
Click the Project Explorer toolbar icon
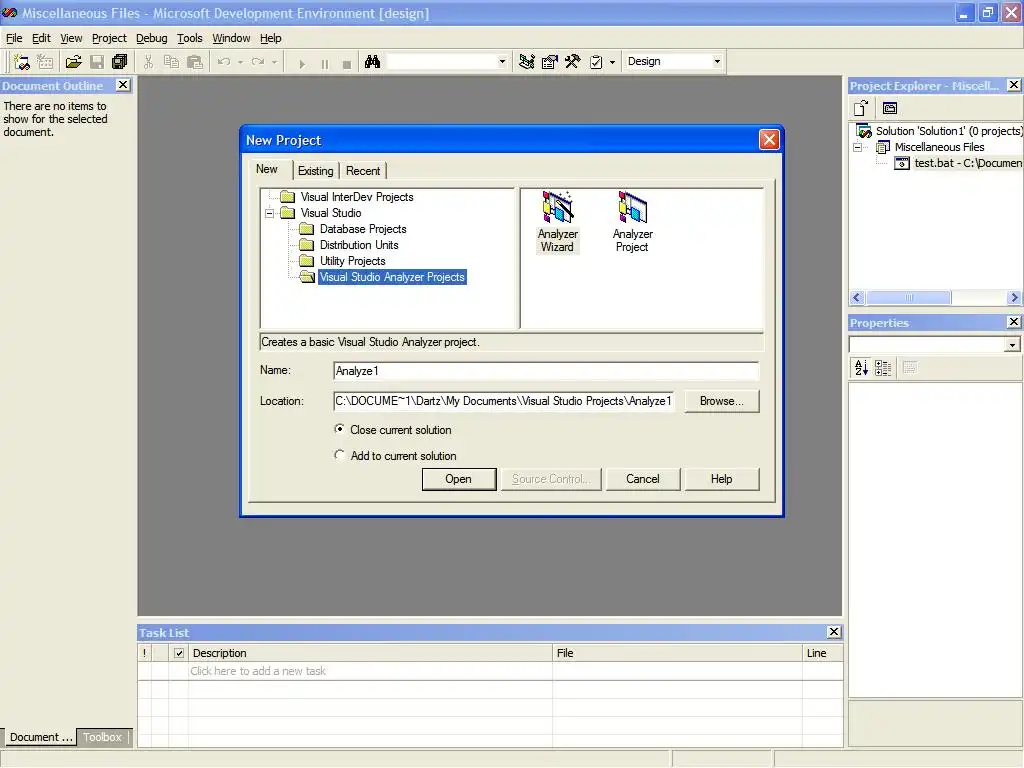(526, 62)
